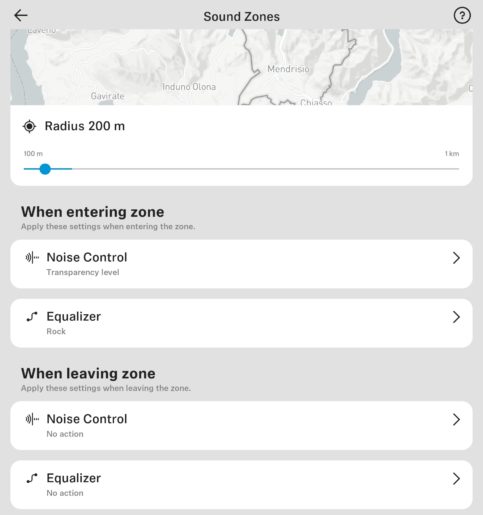This screenshot has width=483, height=515.
Task: Open Equalizer set to Rock
Action: pyautogui.click(x=241, y=323)
